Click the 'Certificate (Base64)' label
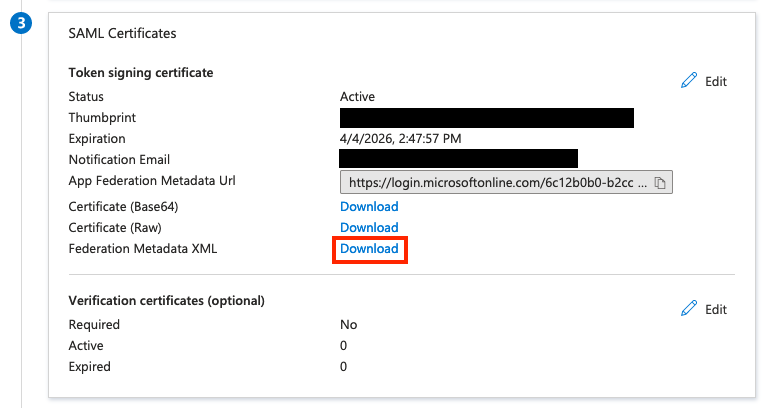The height and width of the screenshot is (408, 765). pos(123,207)
